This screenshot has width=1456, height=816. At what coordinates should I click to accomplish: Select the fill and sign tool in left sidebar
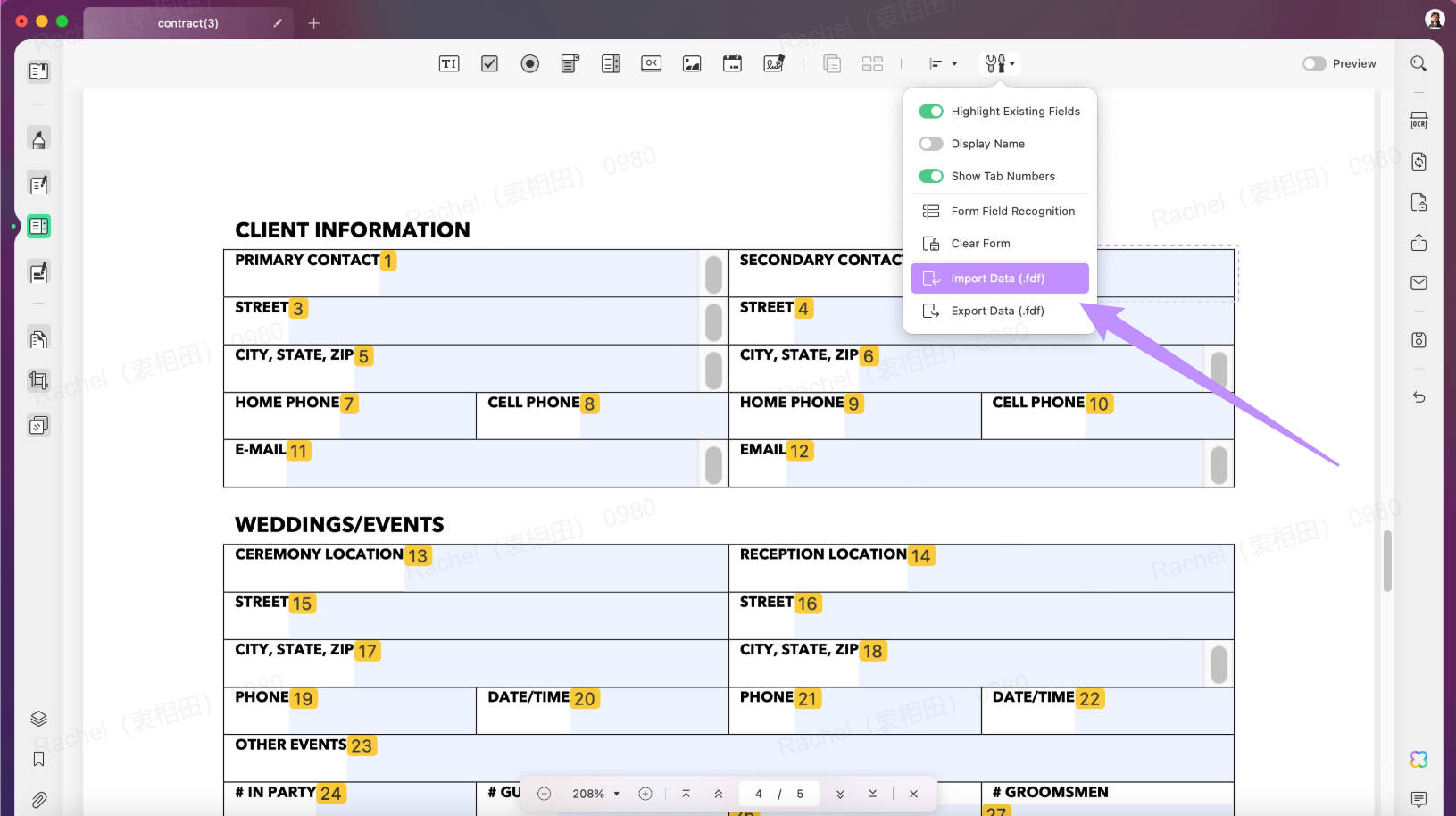38,272
